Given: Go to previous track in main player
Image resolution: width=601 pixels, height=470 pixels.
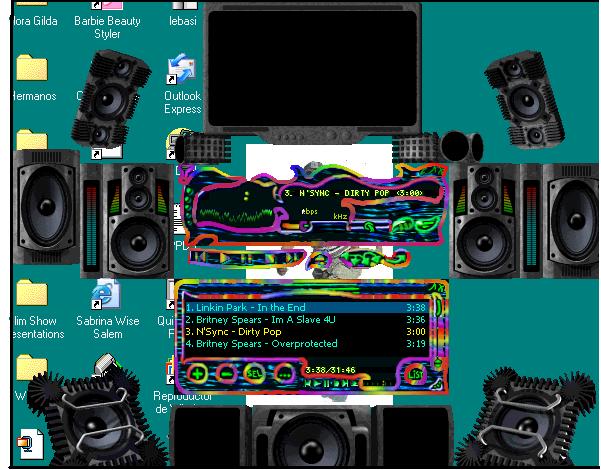Looking at the screenshot, I should [x=199, y=257].
